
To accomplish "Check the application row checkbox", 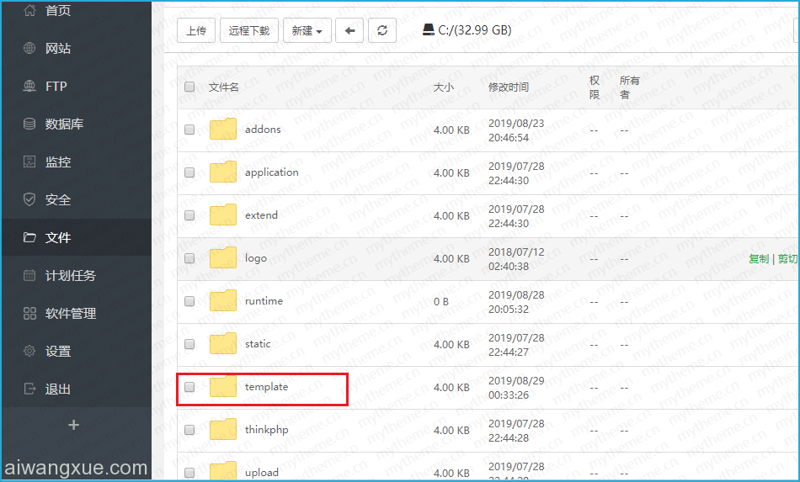I will click(189, 172).
